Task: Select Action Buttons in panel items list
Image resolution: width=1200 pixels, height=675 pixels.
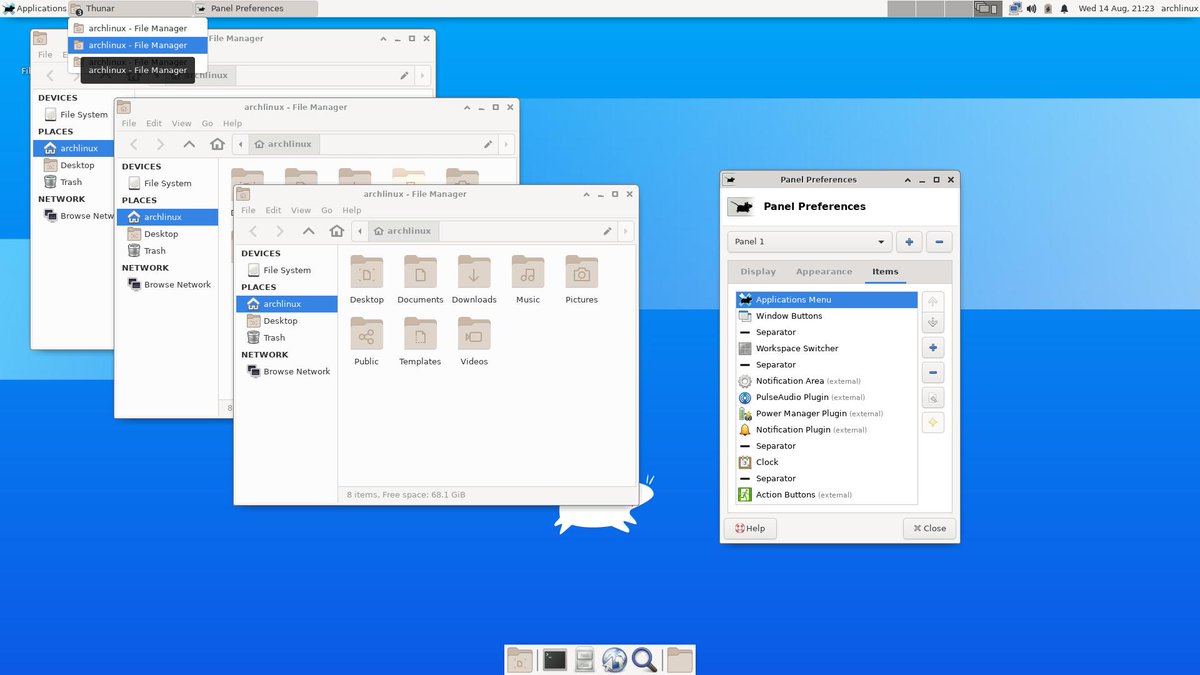Action: click(826, 495)
